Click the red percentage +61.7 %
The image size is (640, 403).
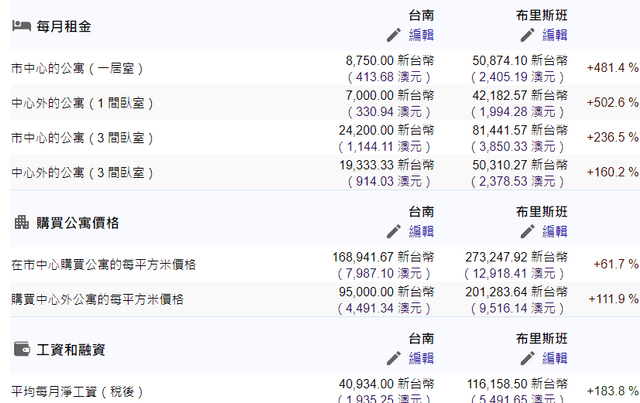tap(616, 264)
